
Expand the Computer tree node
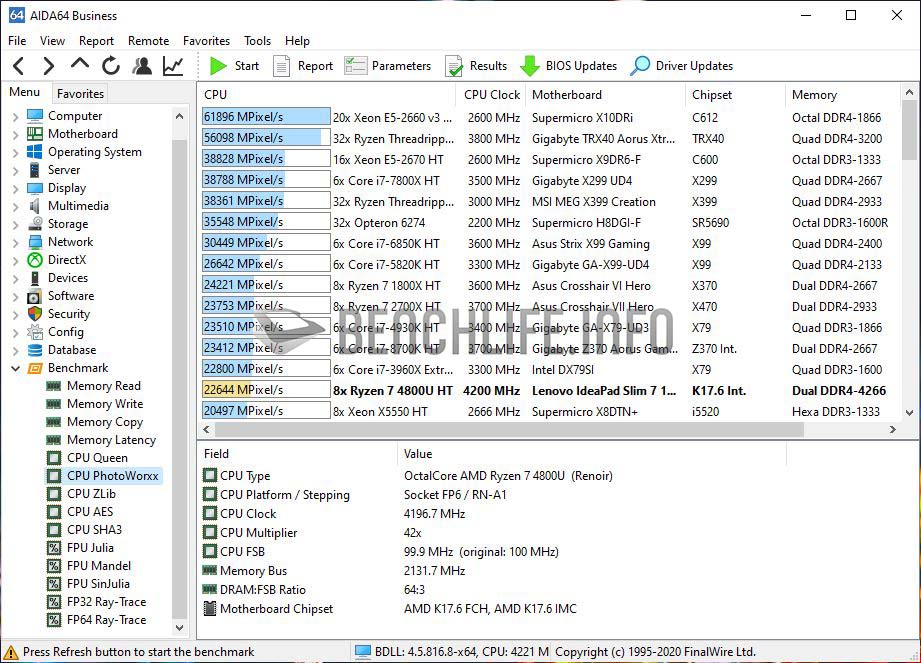click(x=15, y=116)
